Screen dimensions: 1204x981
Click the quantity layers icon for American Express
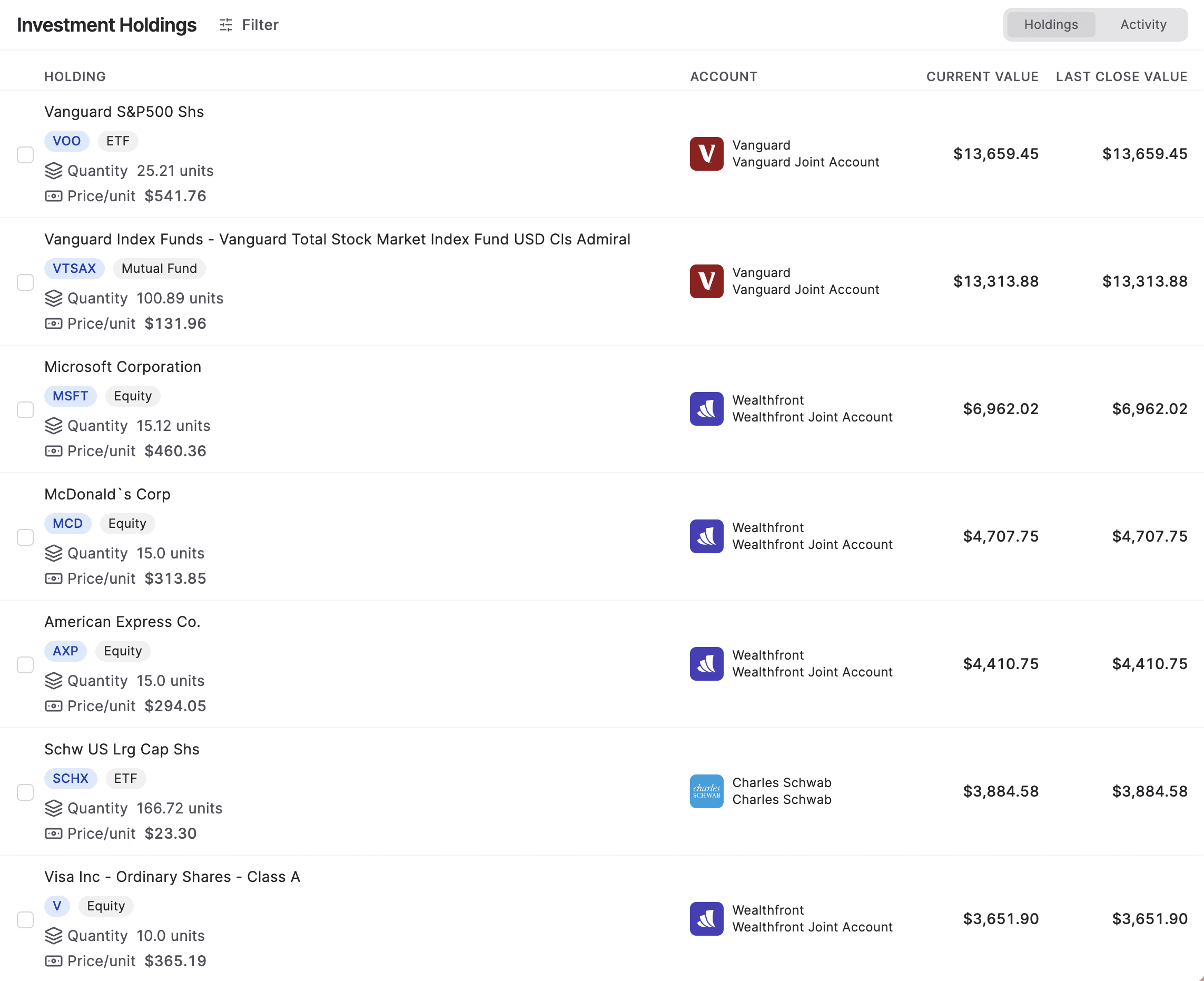(54, 681)
